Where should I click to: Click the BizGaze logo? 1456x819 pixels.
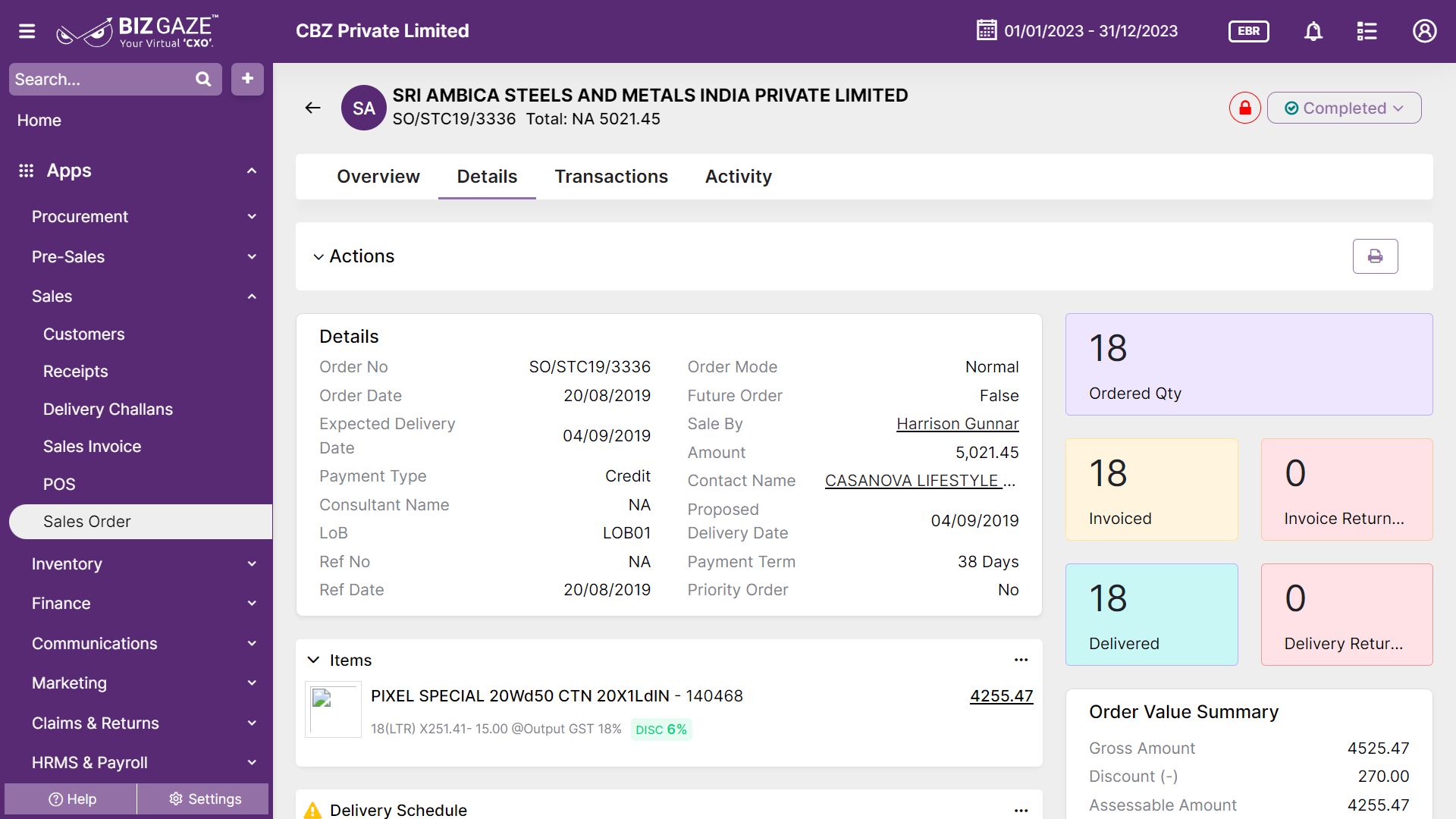137,31
